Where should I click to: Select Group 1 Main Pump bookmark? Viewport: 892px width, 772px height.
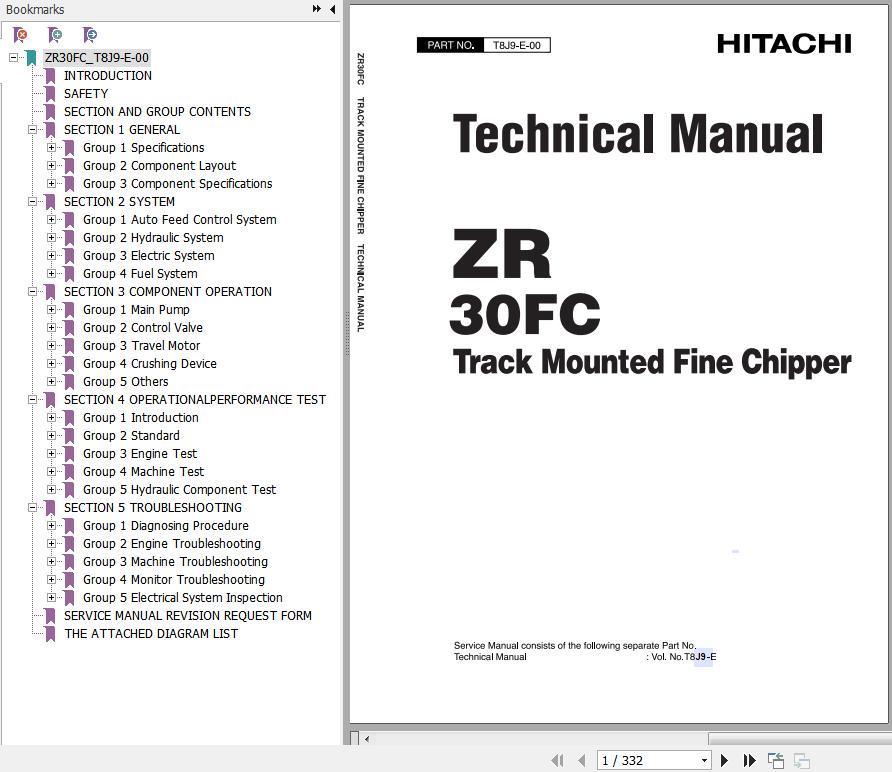(x=136, y=309)
